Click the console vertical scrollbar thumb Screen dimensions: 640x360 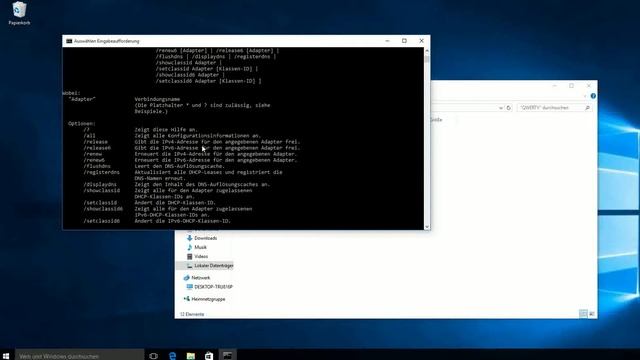click(427, 58)
